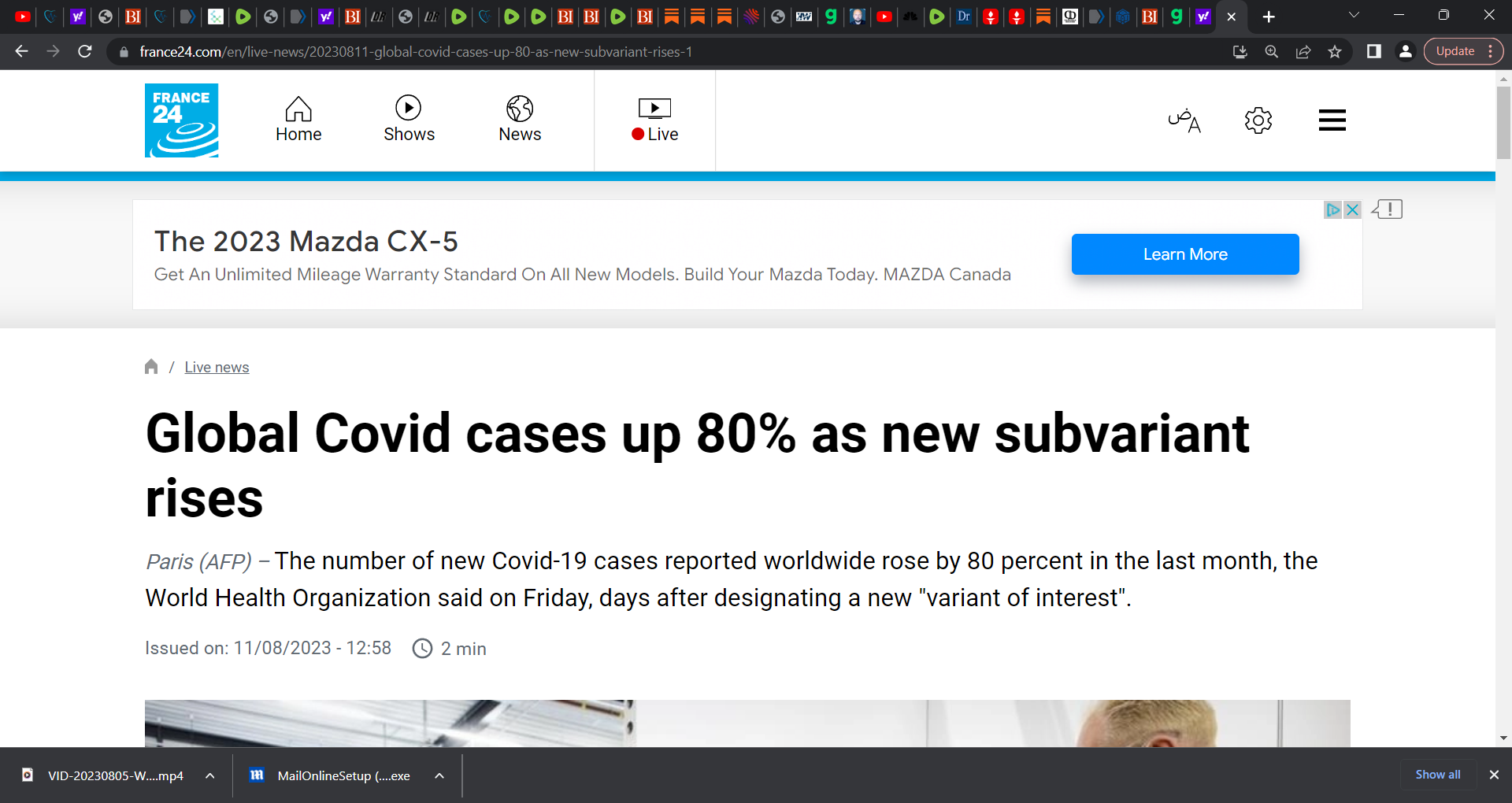Screen dimensions: 1512x803
Task: Close the active France 24 tab
Action: click(x=1232, y=17)
